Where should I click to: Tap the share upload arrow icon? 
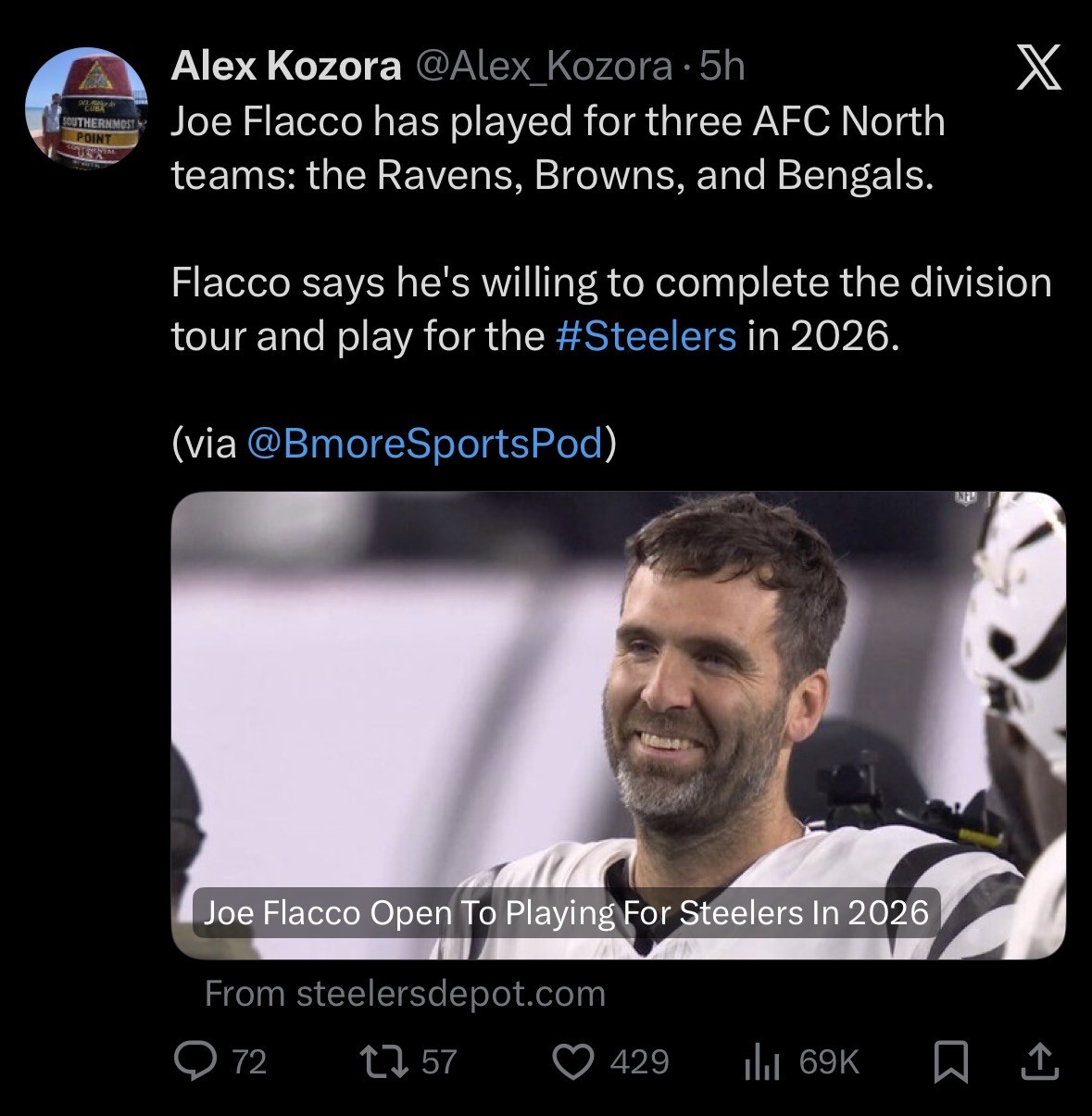(x=1038, y=1061)
